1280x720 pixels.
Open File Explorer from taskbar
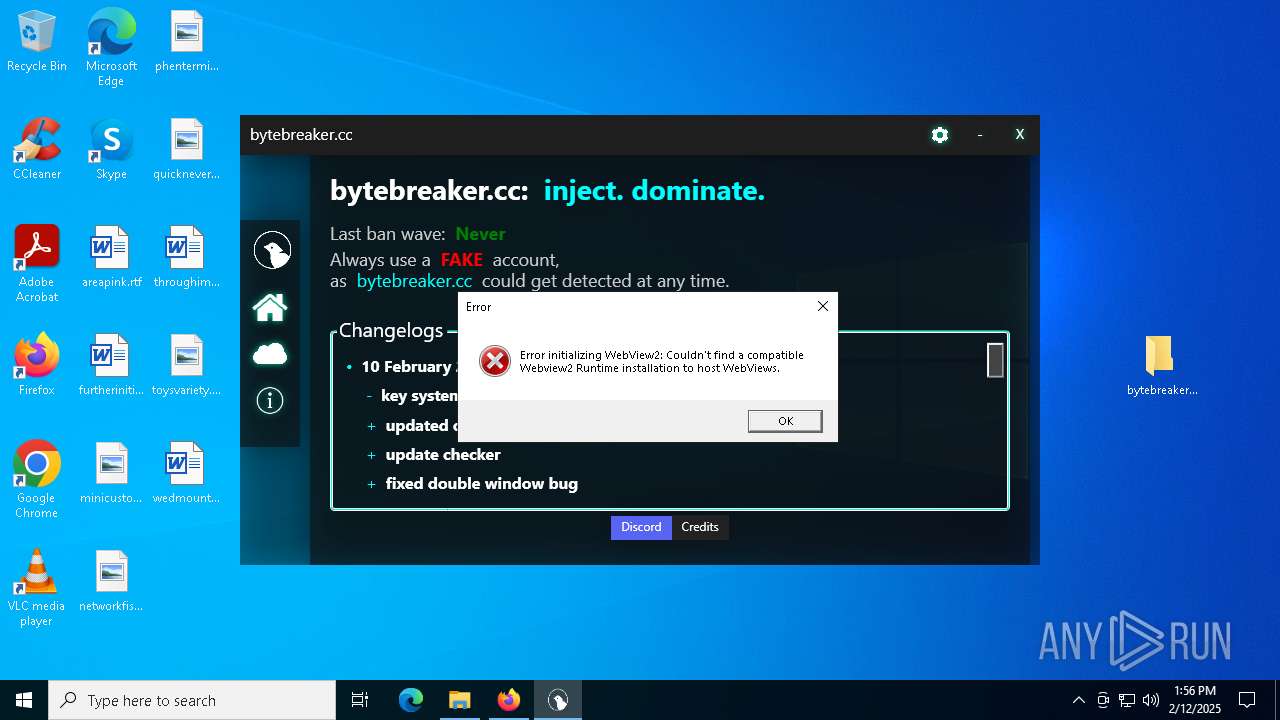click(459, 700)
